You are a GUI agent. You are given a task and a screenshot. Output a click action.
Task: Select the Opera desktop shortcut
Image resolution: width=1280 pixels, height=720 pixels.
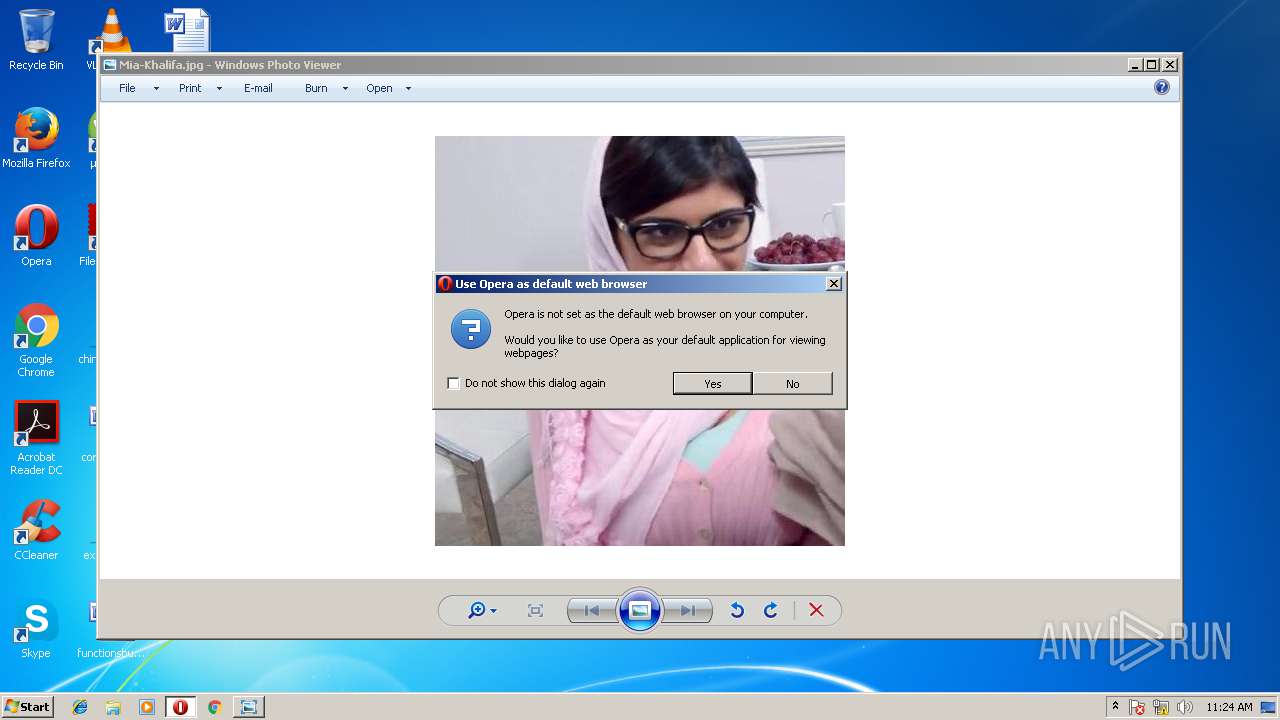pyautogui.click(x=36, y=236)
